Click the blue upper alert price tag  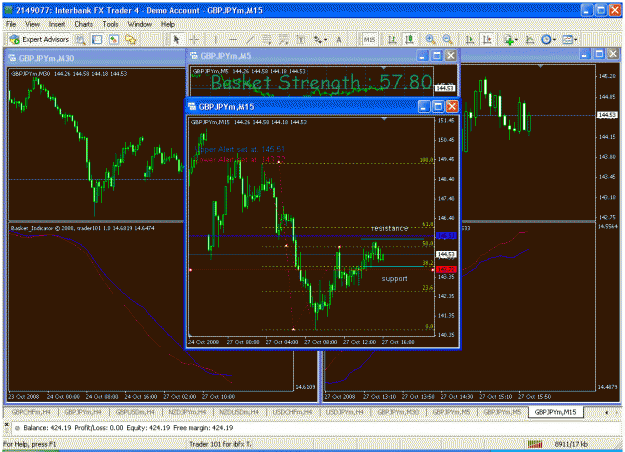click(446, 236)
